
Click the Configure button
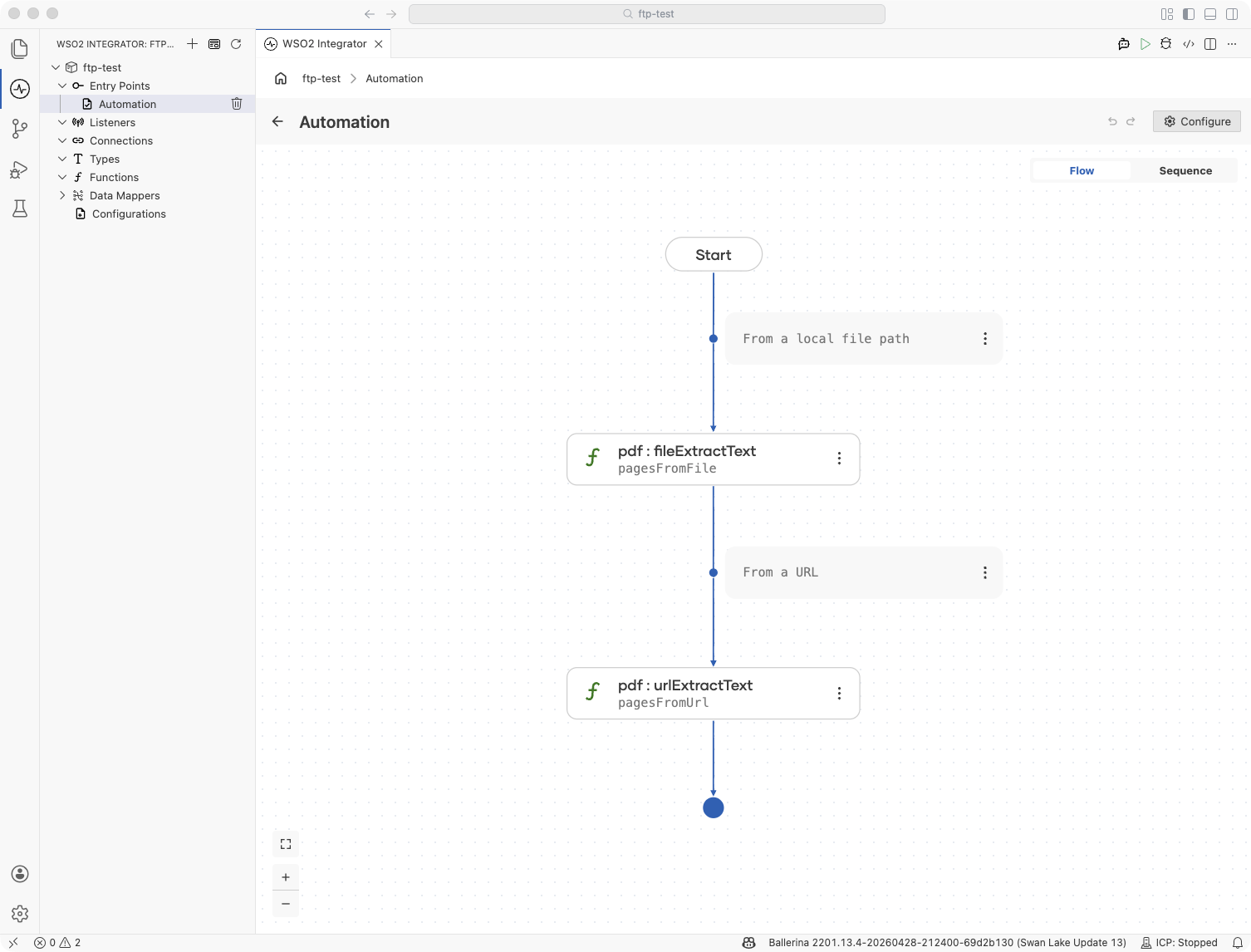click(x=1197, y=121)
